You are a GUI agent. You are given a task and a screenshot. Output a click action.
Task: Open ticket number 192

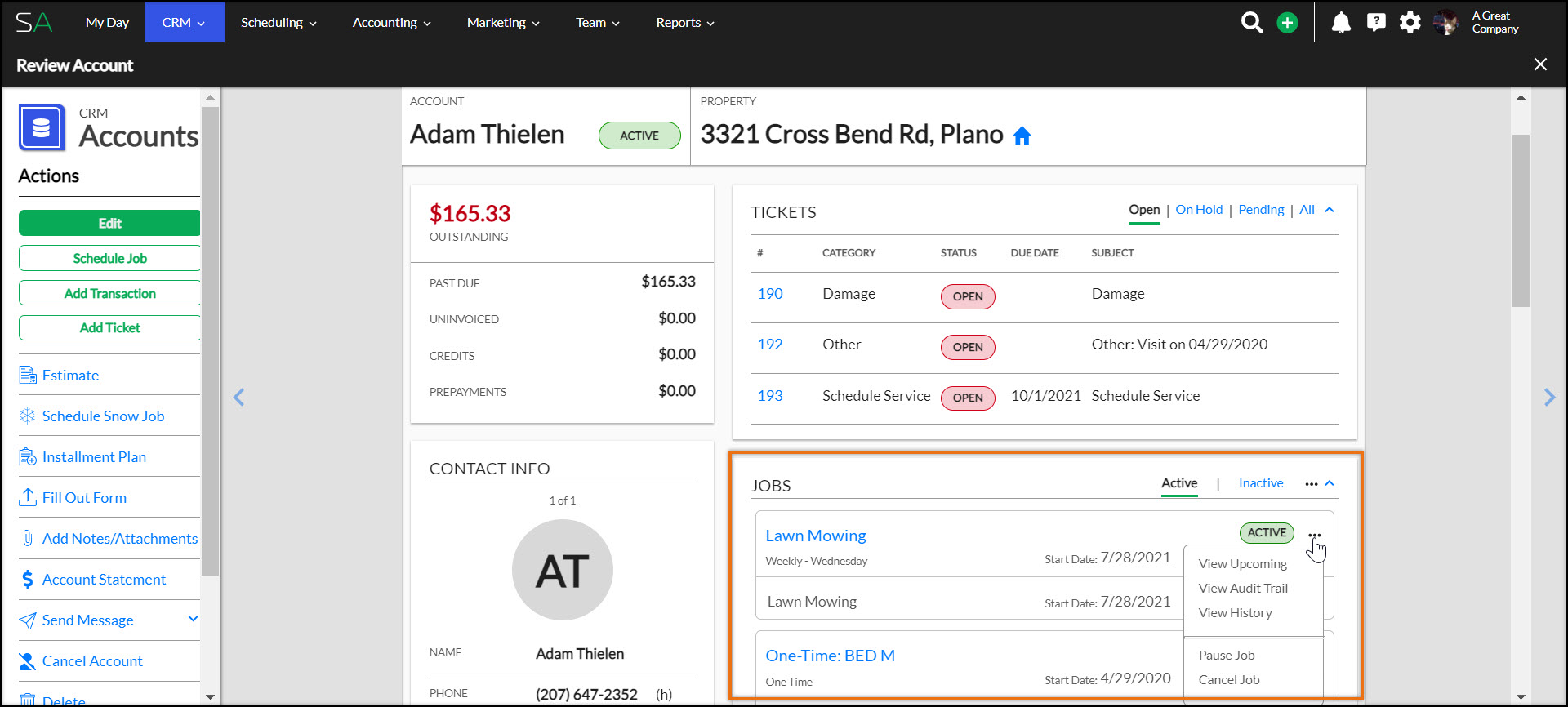(x=770, y=345)
